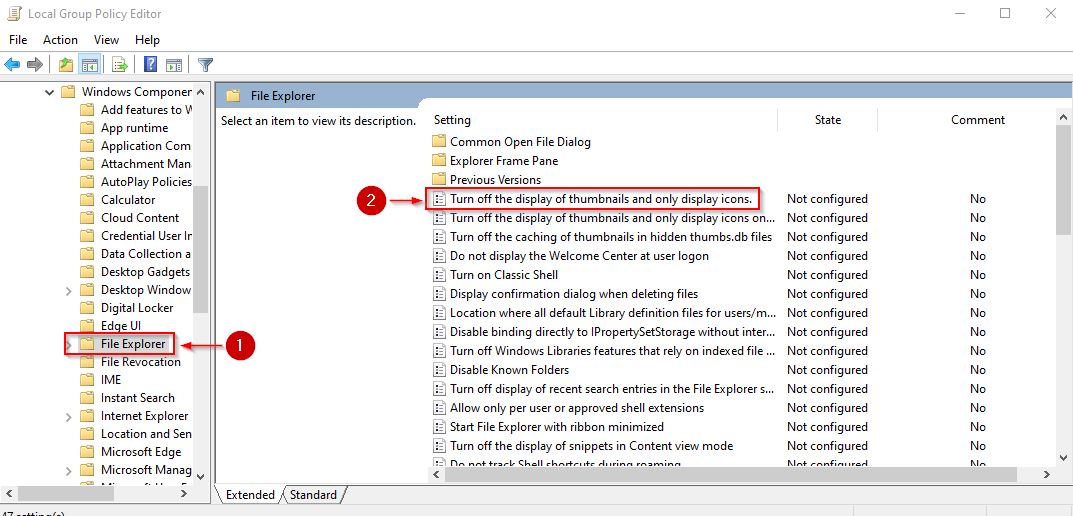Viewport: 1073px width, 516px height.
Task: Open the View menu
Action: (107, 40)
